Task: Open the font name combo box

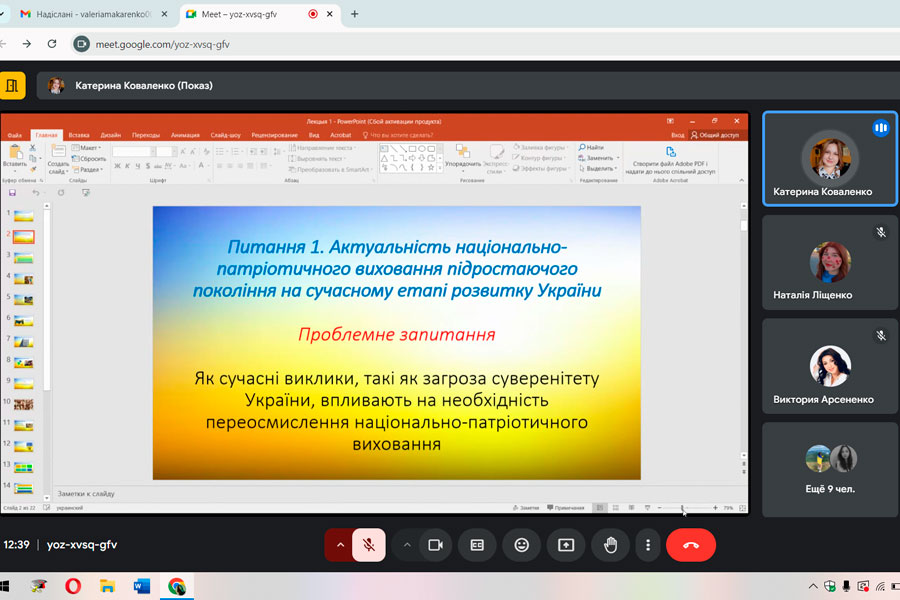Action: pyautogui.click(x=133, y=152)
